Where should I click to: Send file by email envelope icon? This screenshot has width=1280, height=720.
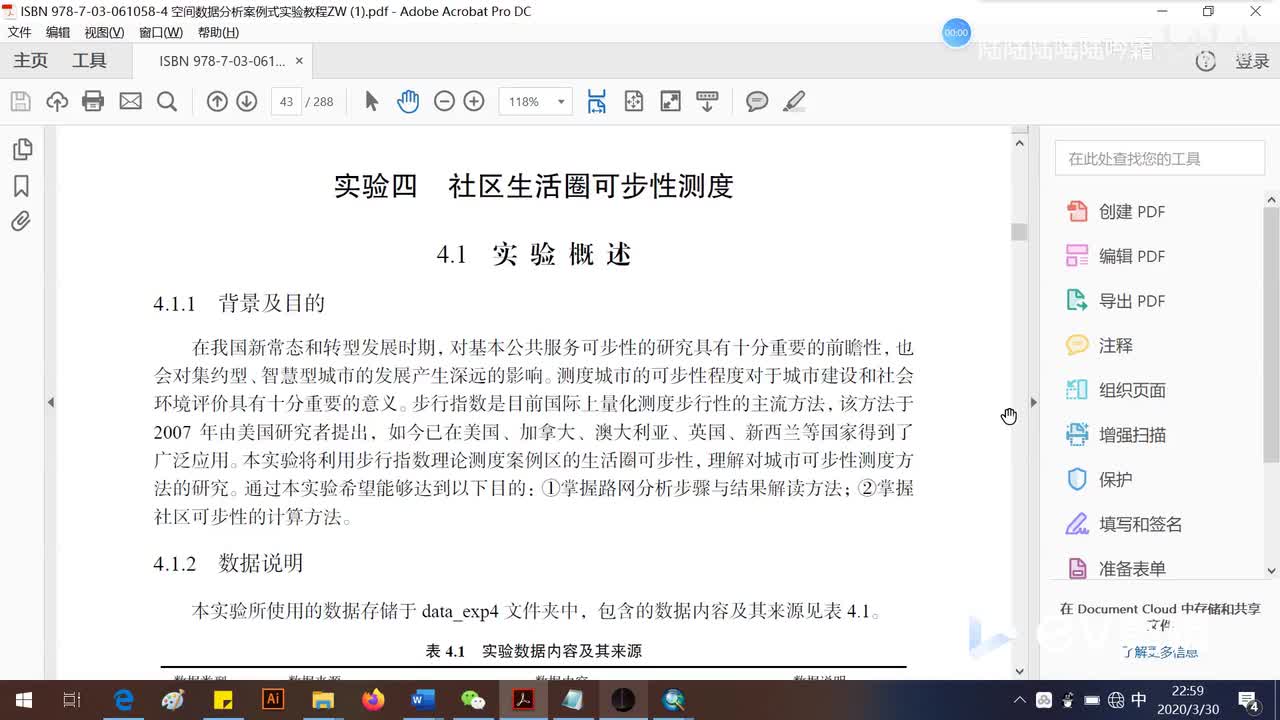[130, 101]
